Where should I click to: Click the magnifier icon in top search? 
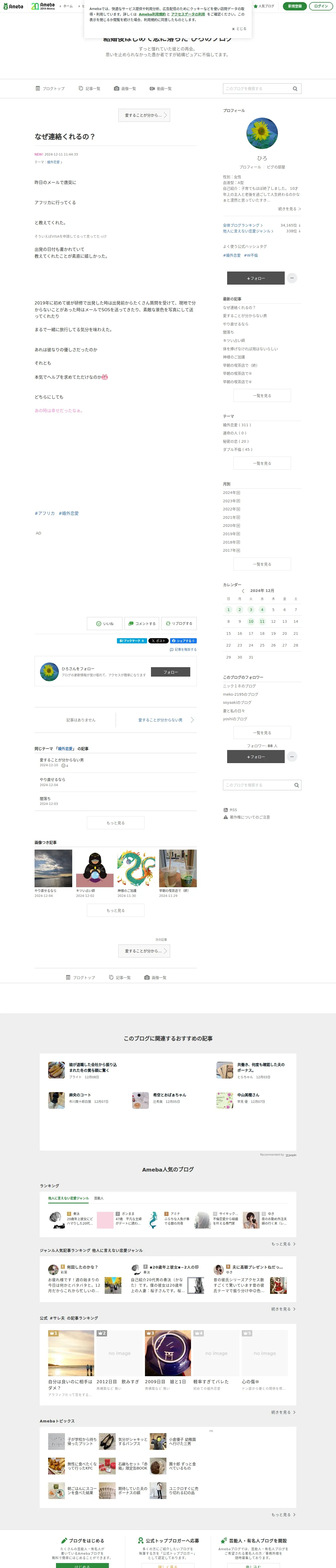click(295, 89)
